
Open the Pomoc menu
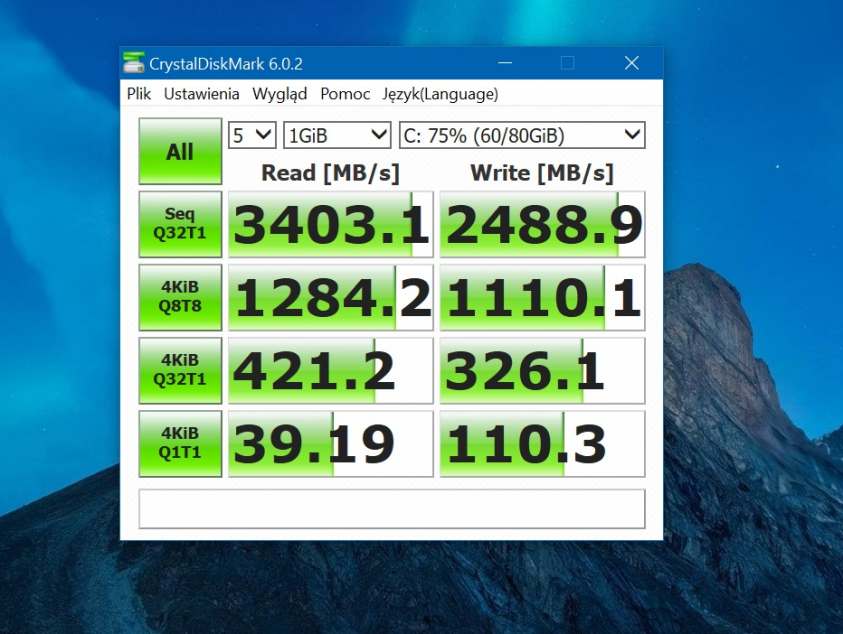pyautogui.click(x=344, y=94)
